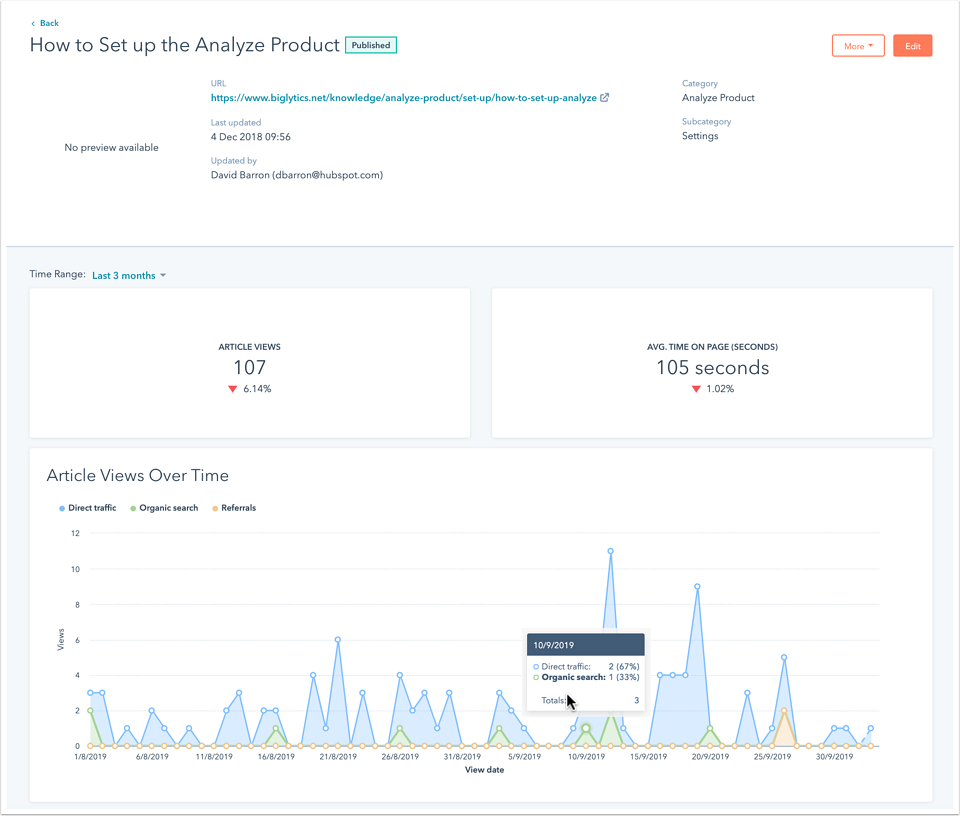Click the Direct traffic circle in tooltip
This screenshot has width=960, height=816.
pyautogui.click(x=536, y=666)
